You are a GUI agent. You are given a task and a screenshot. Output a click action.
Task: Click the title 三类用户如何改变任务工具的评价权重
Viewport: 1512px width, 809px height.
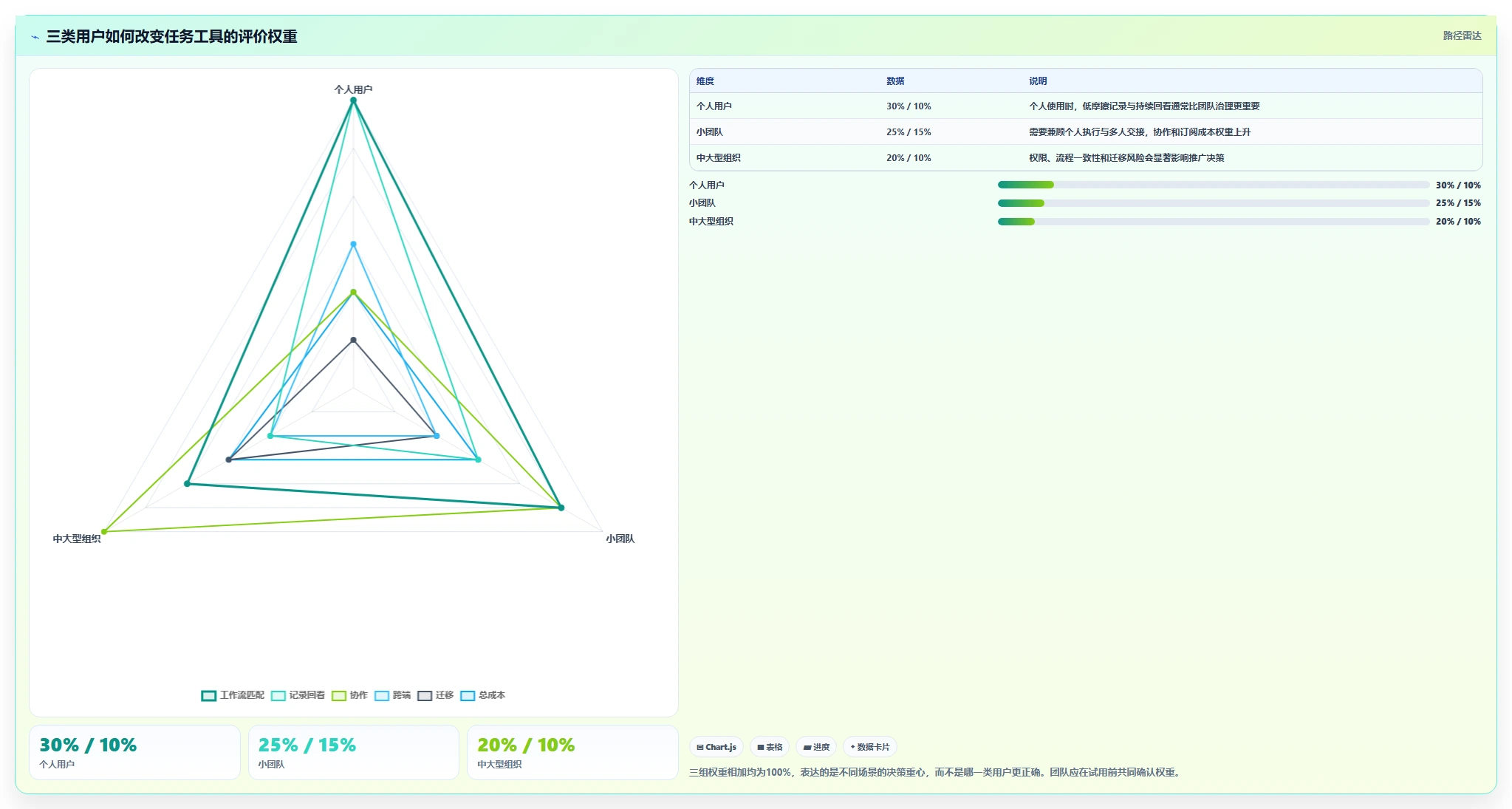point(171,36)
